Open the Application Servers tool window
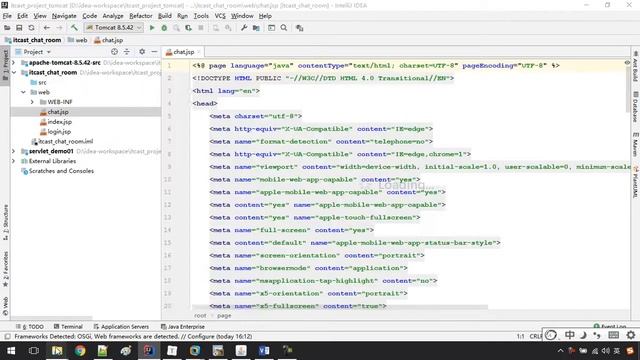 coord(121,327)
